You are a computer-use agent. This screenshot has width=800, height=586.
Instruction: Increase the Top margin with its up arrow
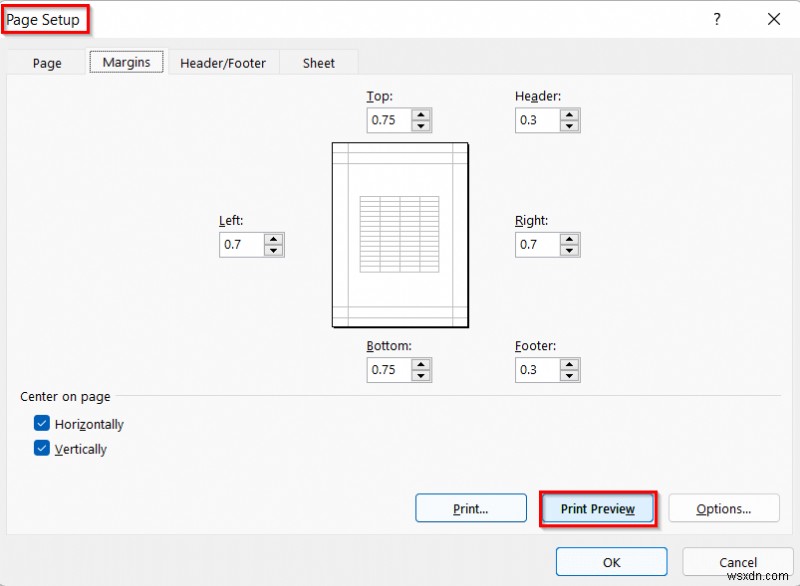(422, 115)
